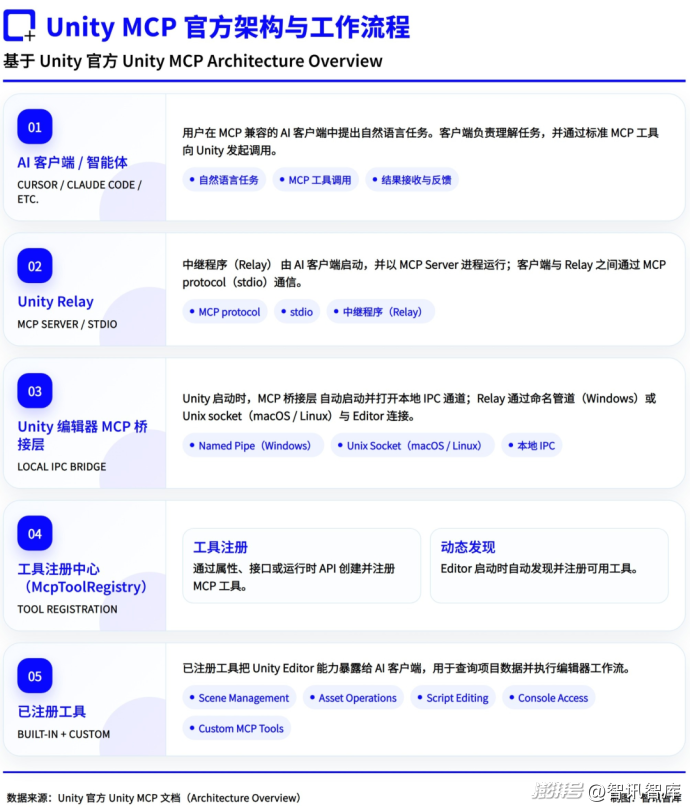Click the MCP SERVER / STDIO subtitle
Viewport: 690px width, 812px height.
point(67,324)
